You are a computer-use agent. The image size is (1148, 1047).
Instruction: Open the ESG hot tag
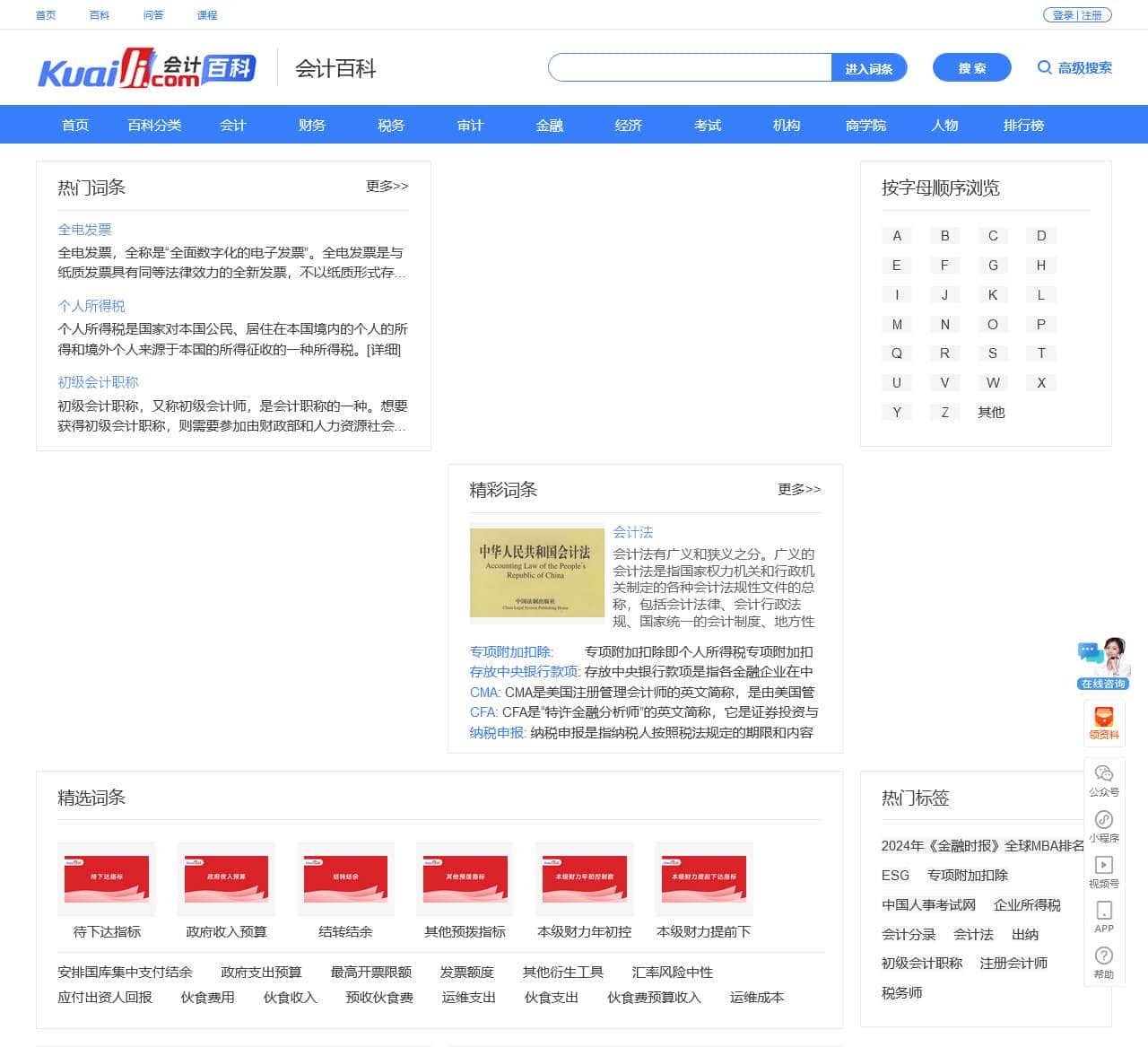tap(895, 875)
